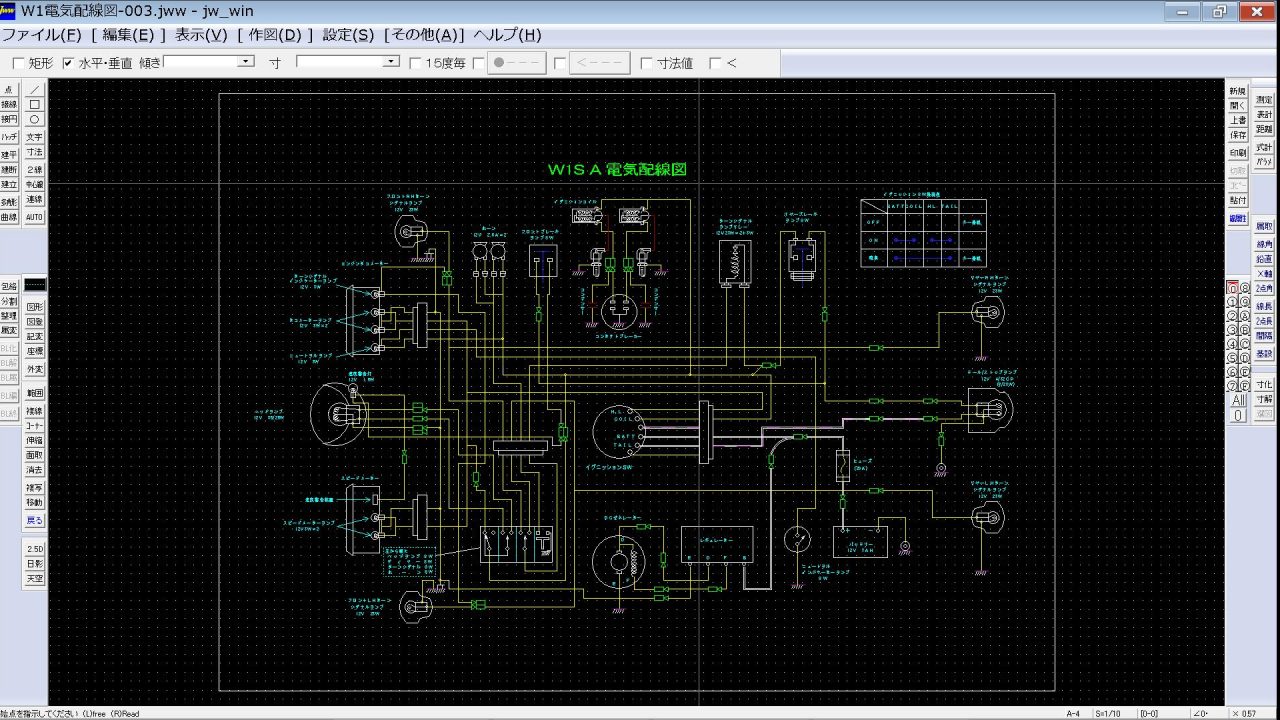Click the 間隔 (interval) button
1280x720 pixels.
(x=1265, y=336)
